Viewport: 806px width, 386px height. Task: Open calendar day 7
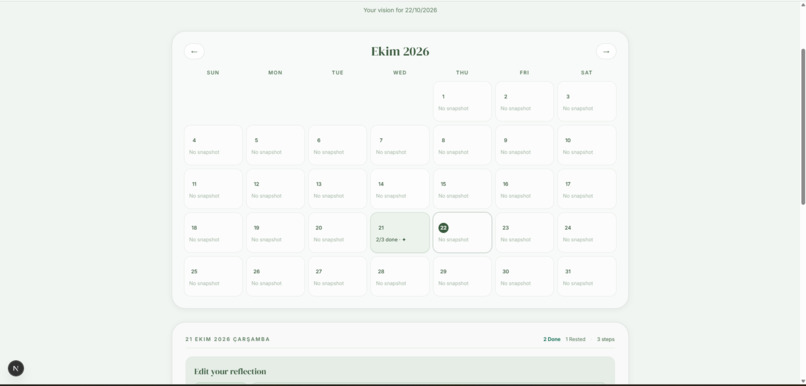click(x=400, y=145)
